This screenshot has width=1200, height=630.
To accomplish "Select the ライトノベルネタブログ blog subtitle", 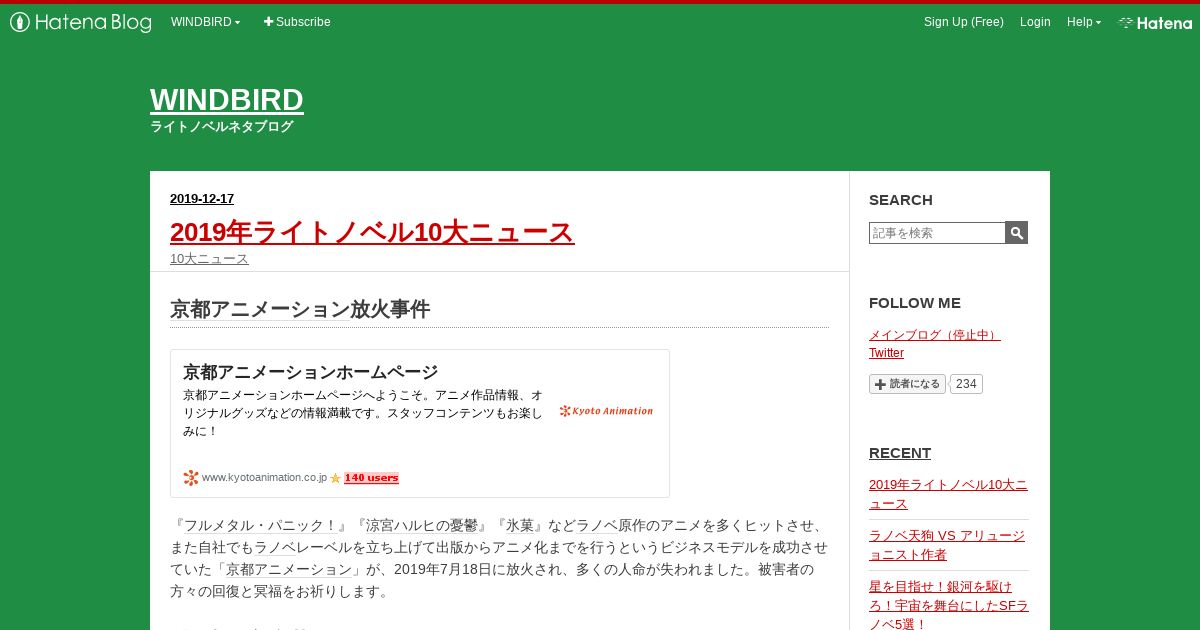I will click(x=222, y=127).
